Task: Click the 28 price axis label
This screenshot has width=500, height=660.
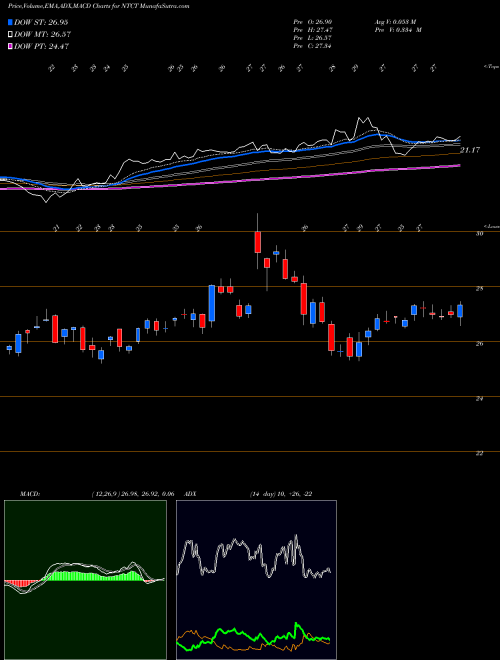Action: [x=479, y=289]
